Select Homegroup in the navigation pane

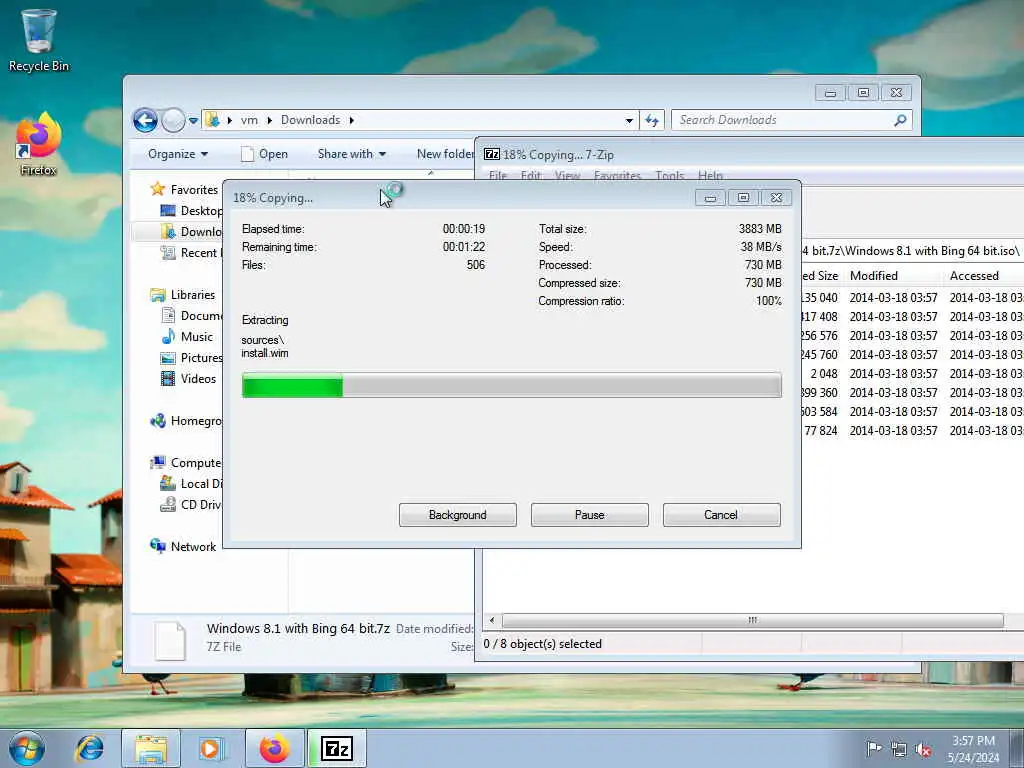coord(187,421)
